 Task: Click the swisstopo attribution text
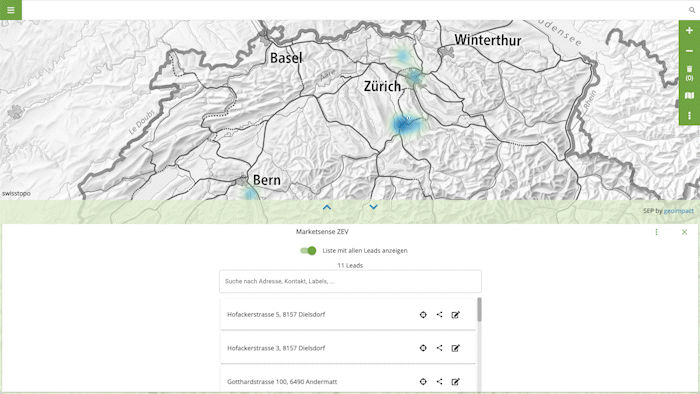tap(17, 194)
